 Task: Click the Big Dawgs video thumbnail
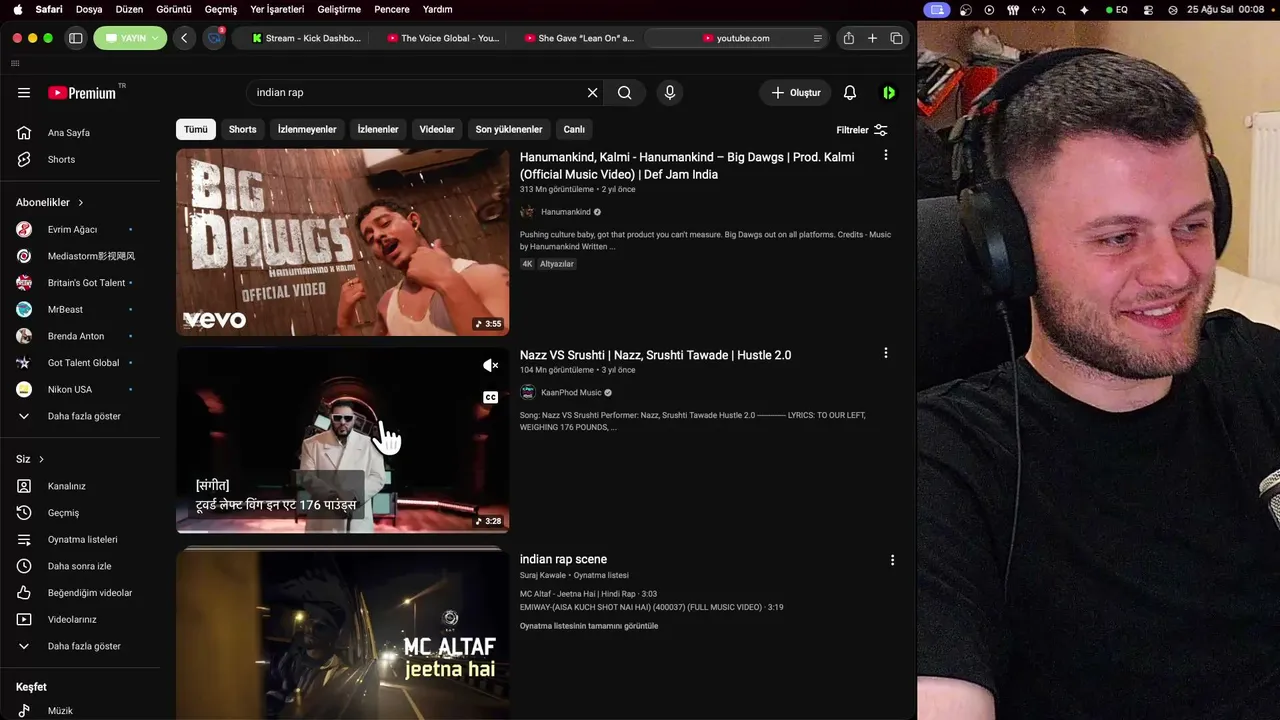pyautogui.click(x=342, y=242)
